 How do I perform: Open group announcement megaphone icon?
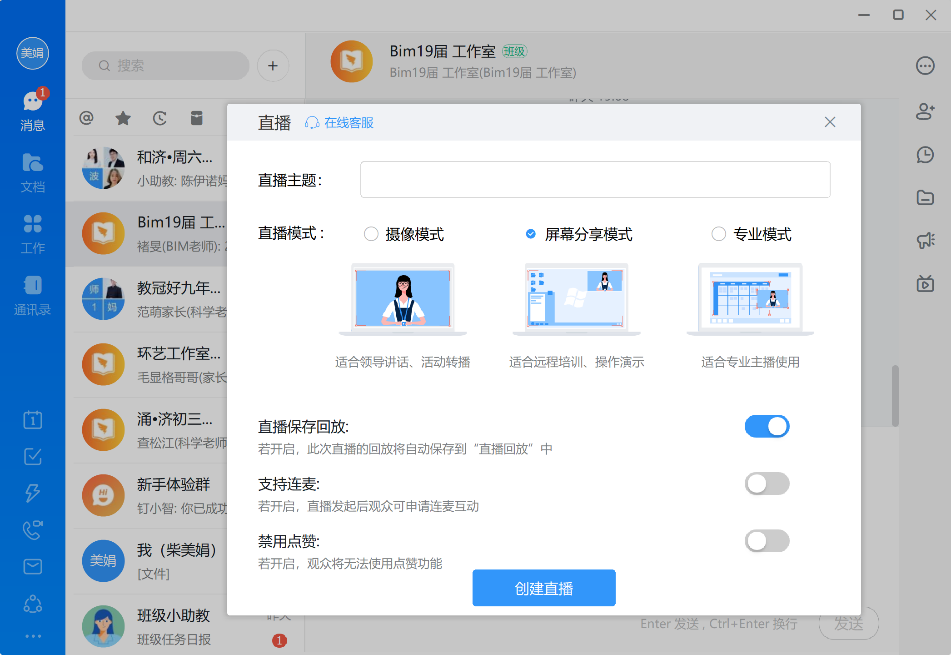(925, 240)
